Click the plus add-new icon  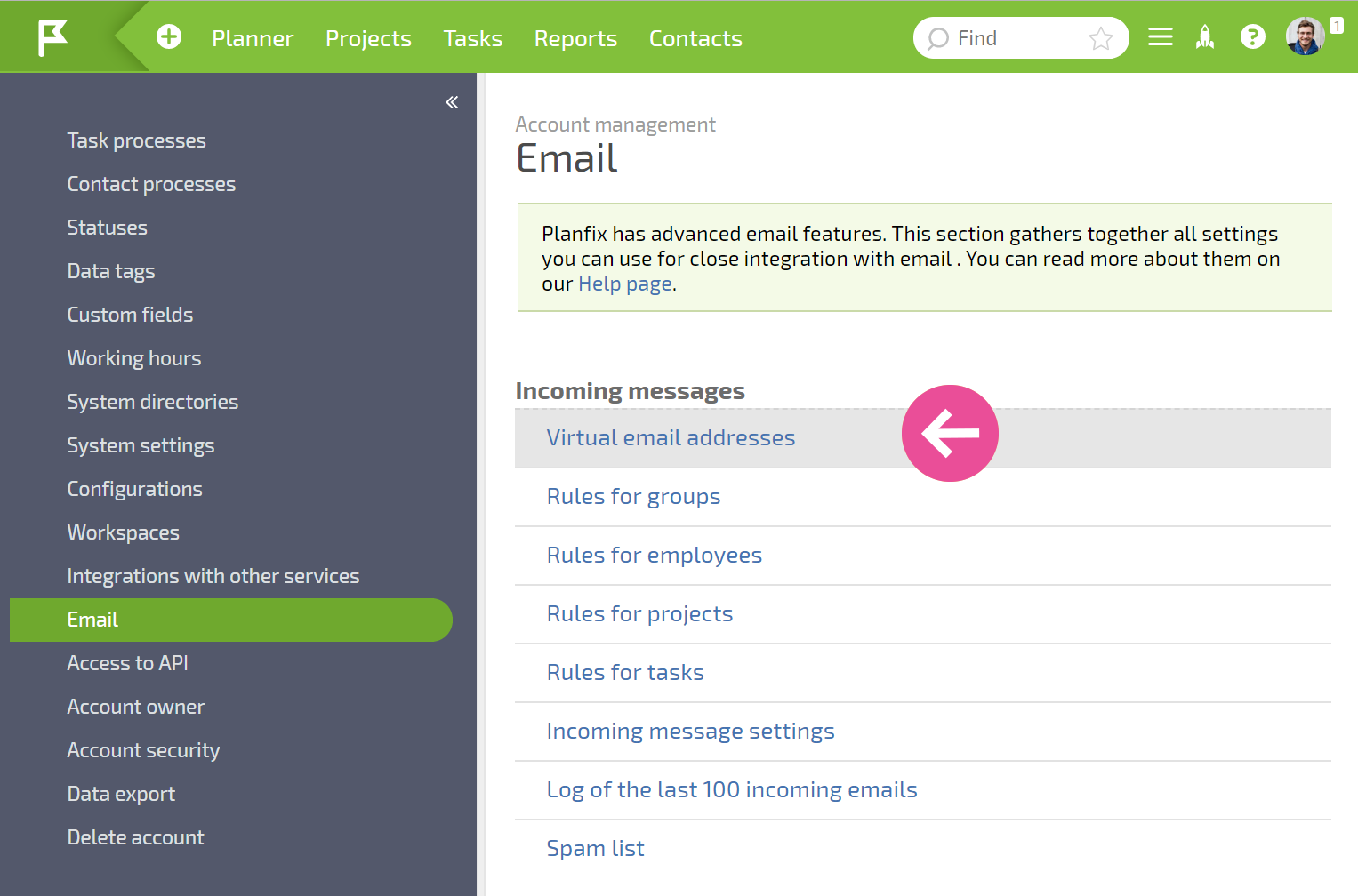pyautogui.click(x=169, y=36)
